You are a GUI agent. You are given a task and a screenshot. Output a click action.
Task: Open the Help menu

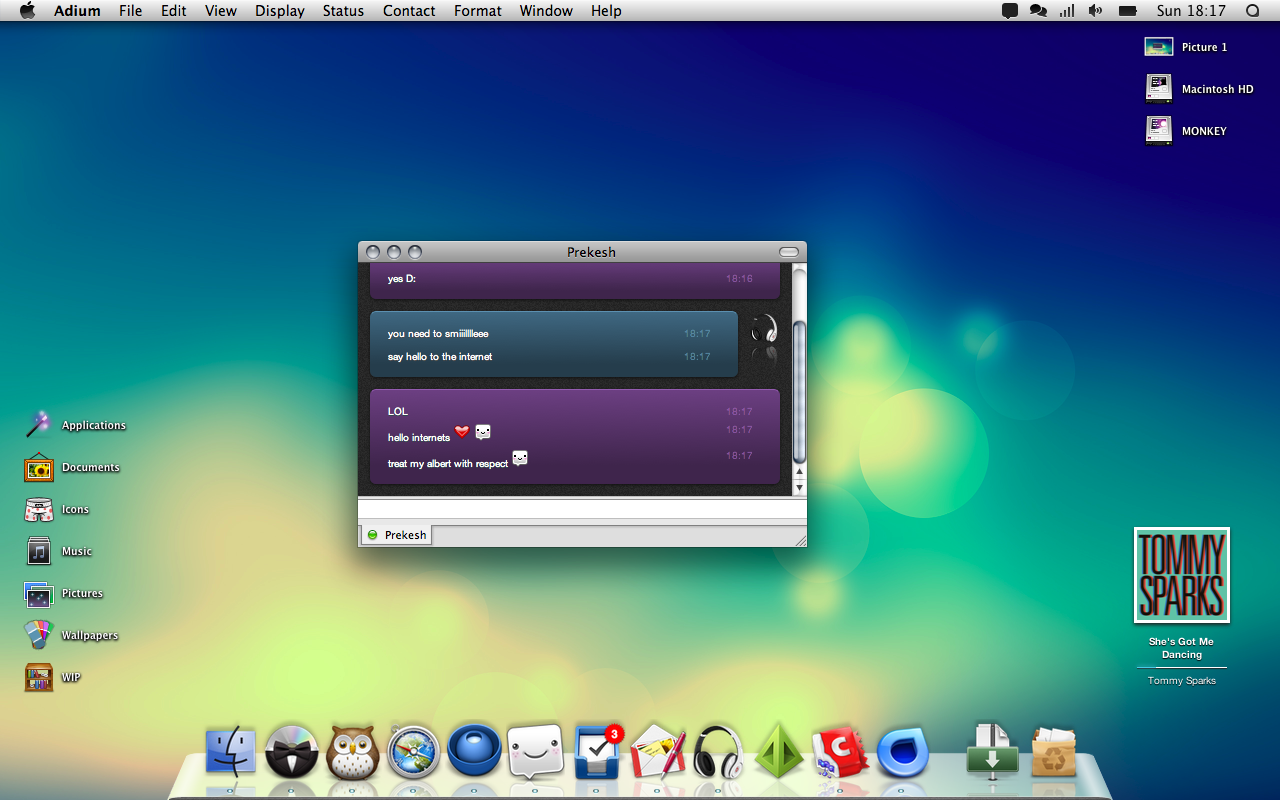tap(606, 11)
